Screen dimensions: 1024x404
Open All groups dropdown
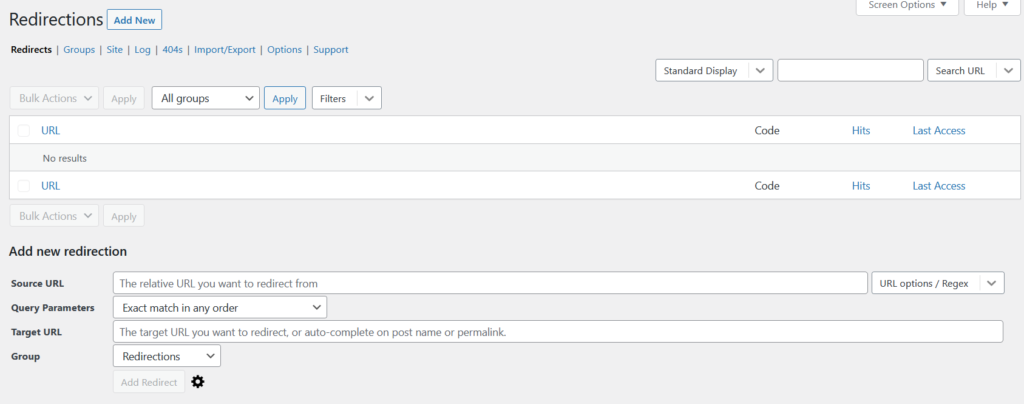pos(206,98)
